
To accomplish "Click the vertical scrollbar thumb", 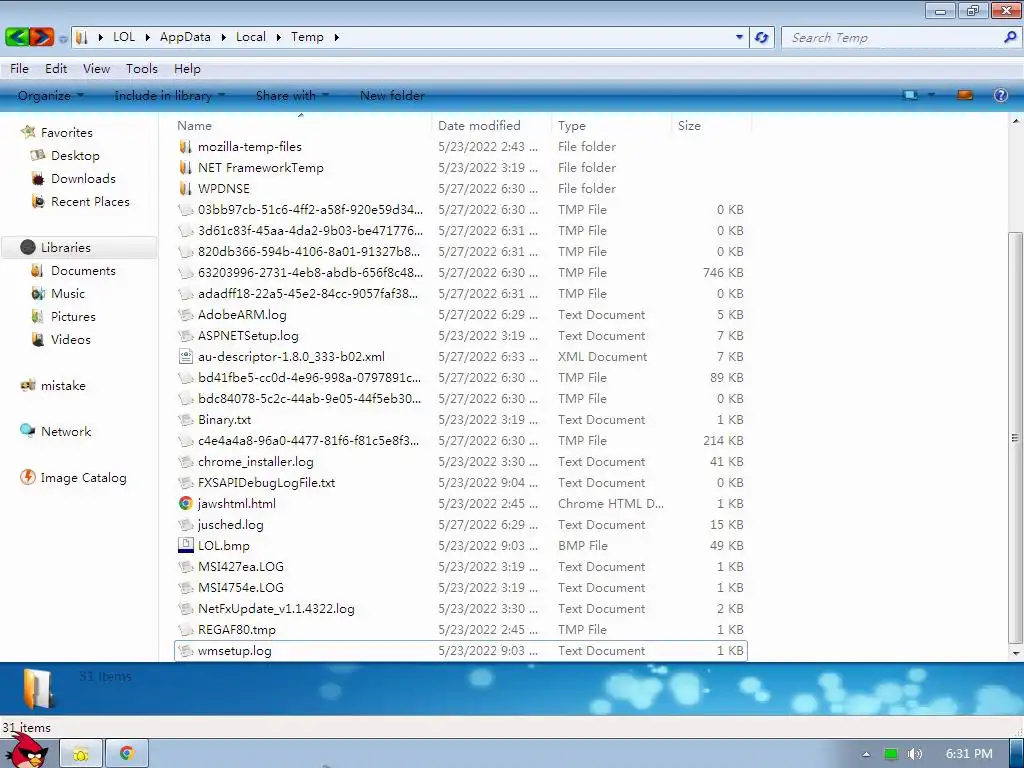I will (x=1015, y=438).
